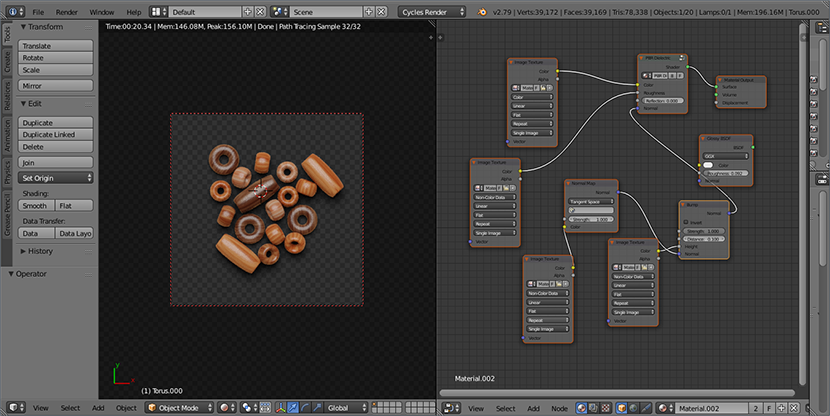Screen dimensions: 830x416
Task: Open the Render menu
Action: click(x=67, y=11)
